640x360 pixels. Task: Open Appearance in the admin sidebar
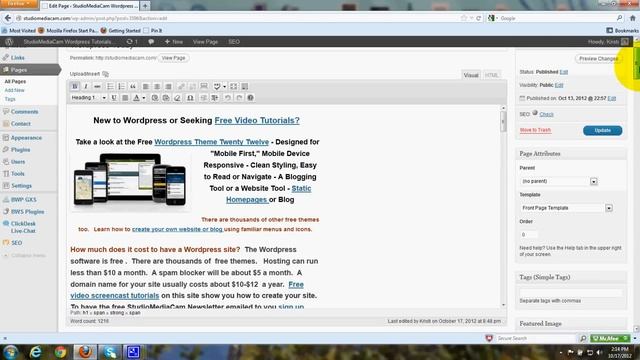point(26,138)
